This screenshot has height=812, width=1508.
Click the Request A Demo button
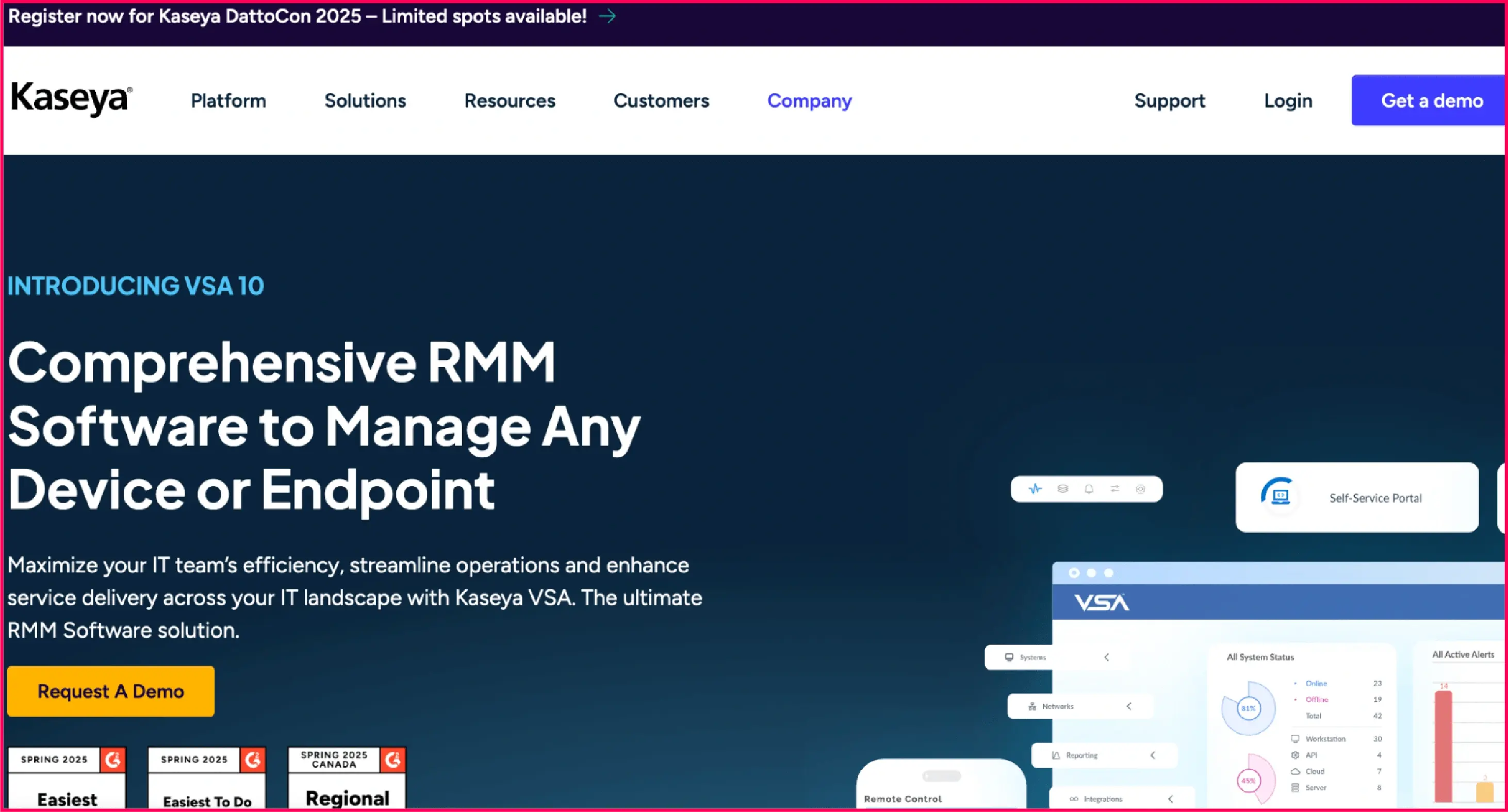(x=111, y=691)
